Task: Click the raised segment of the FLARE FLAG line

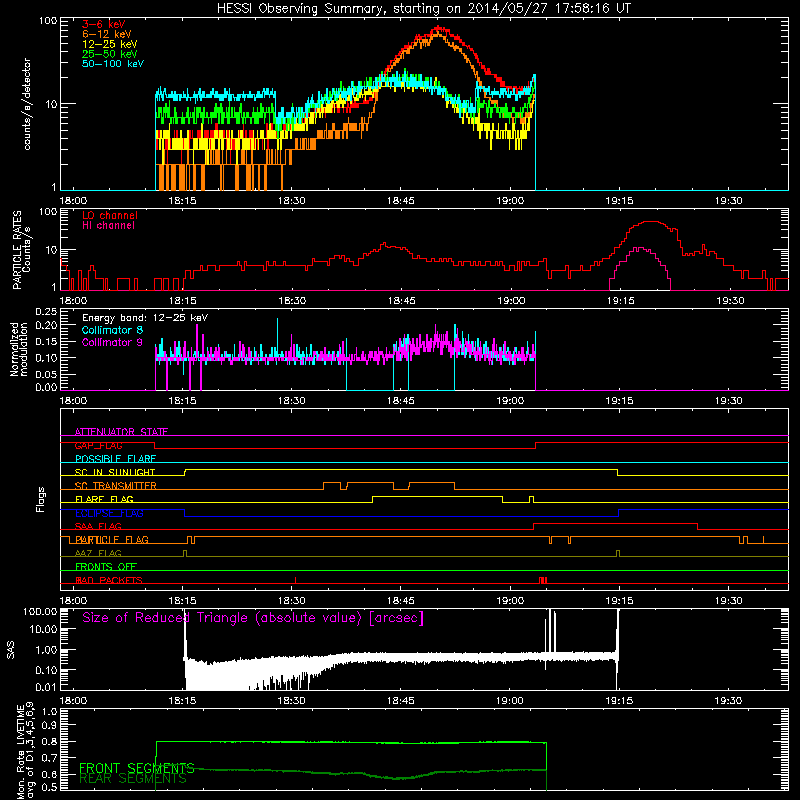Action: click(437, 496)
